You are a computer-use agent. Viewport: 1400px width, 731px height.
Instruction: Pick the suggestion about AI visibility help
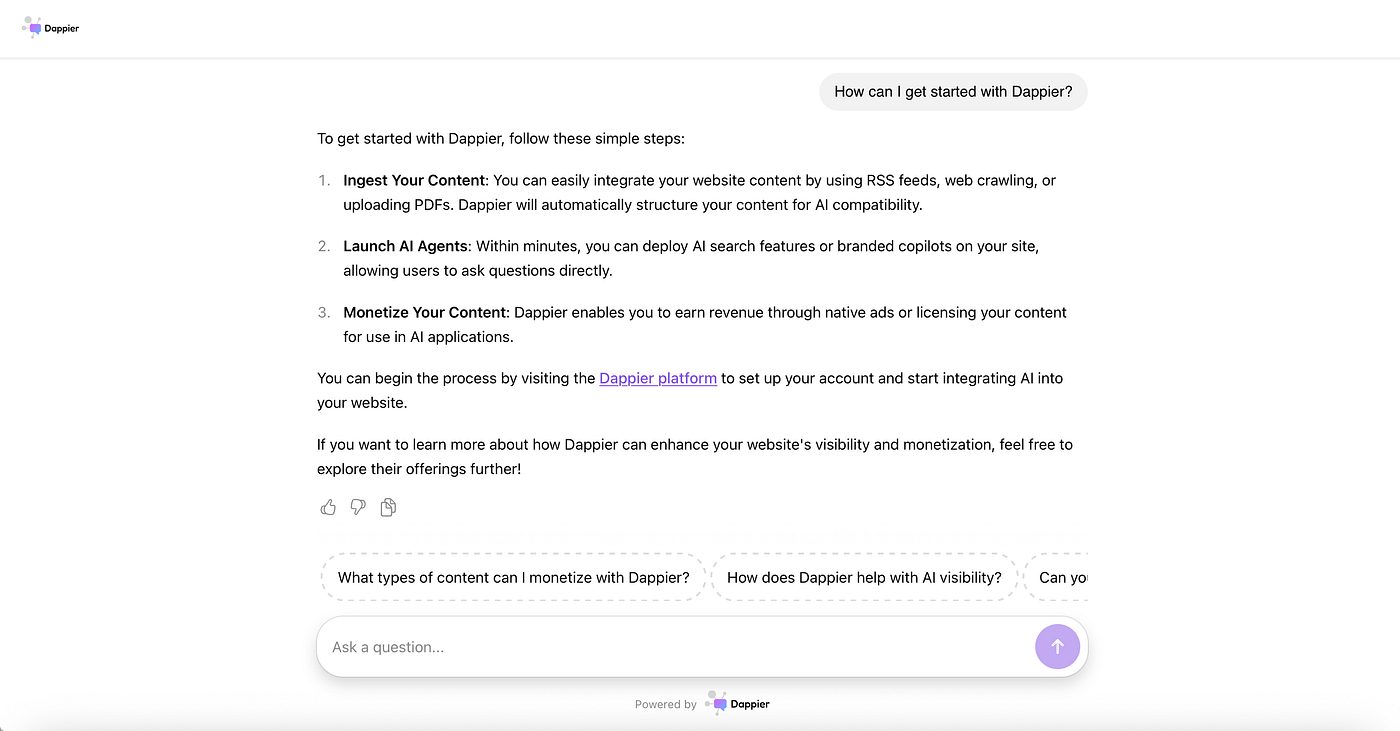pyautogui.click(x=864, y=577)
